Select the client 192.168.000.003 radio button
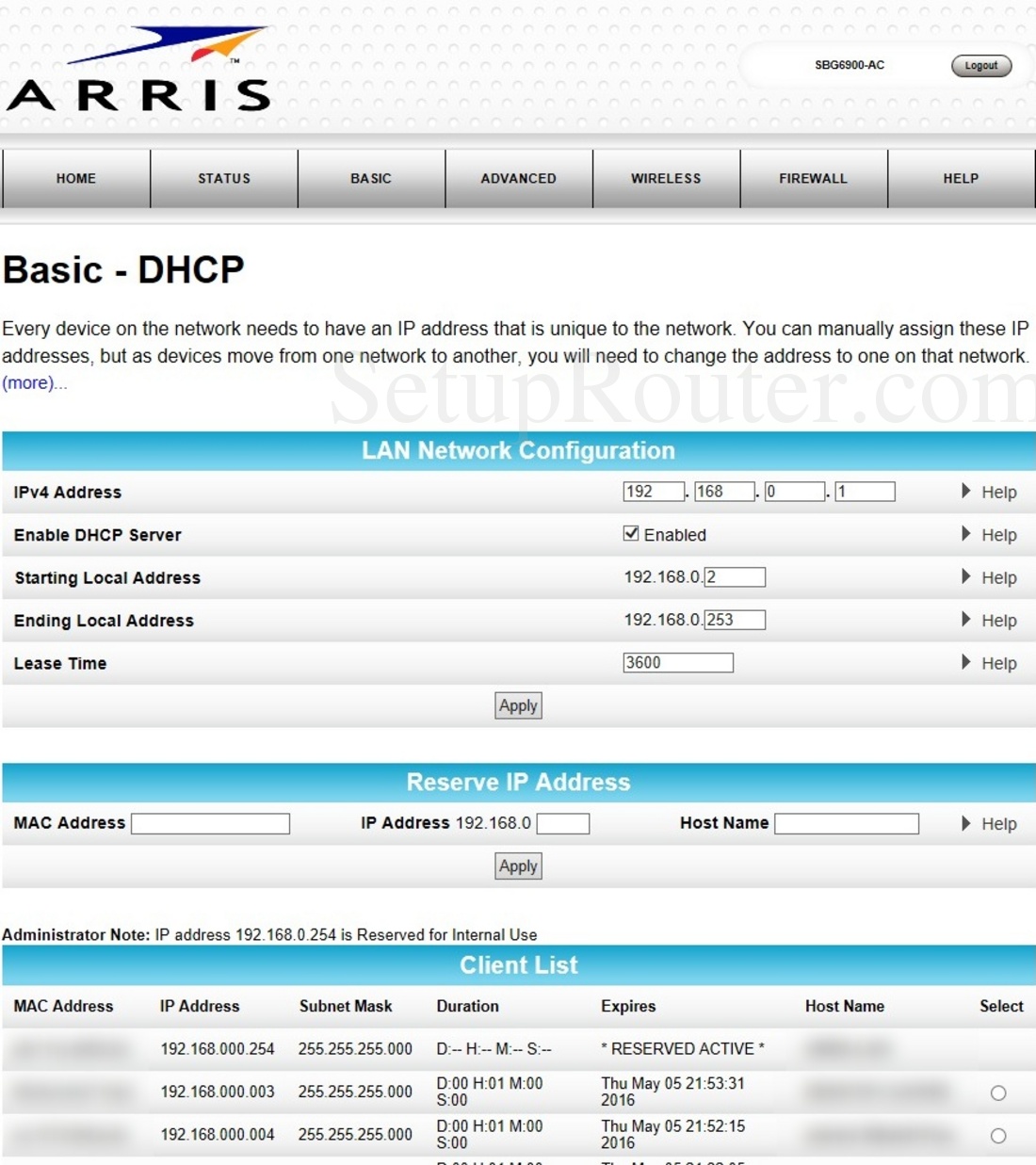The height and width of the screenshot is (1165, 1036). pos(998,1092)
